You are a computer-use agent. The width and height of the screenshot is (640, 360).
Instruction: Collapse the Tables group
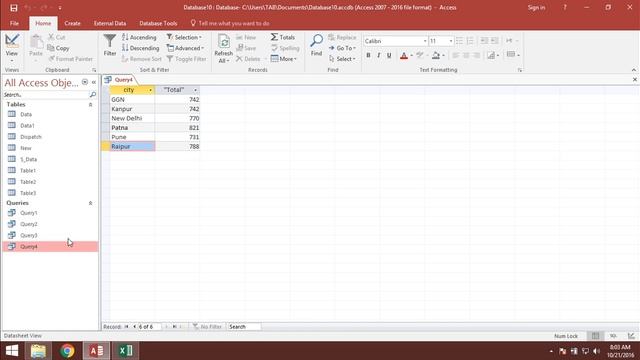(x=91, y=104)
